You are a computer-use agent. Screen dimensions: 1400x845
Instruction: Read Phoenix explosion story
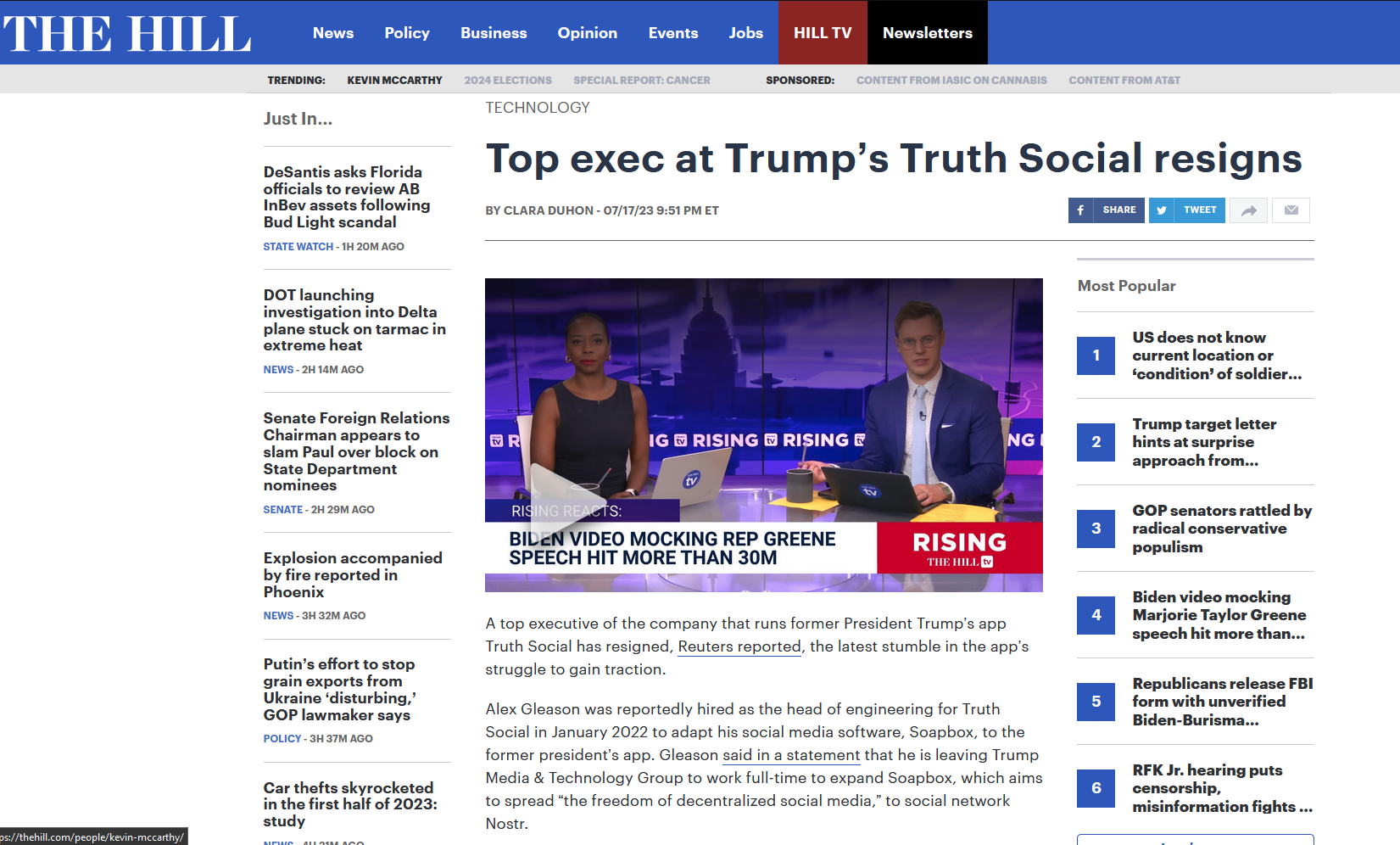pyautogui.click(x=353, y=575)
